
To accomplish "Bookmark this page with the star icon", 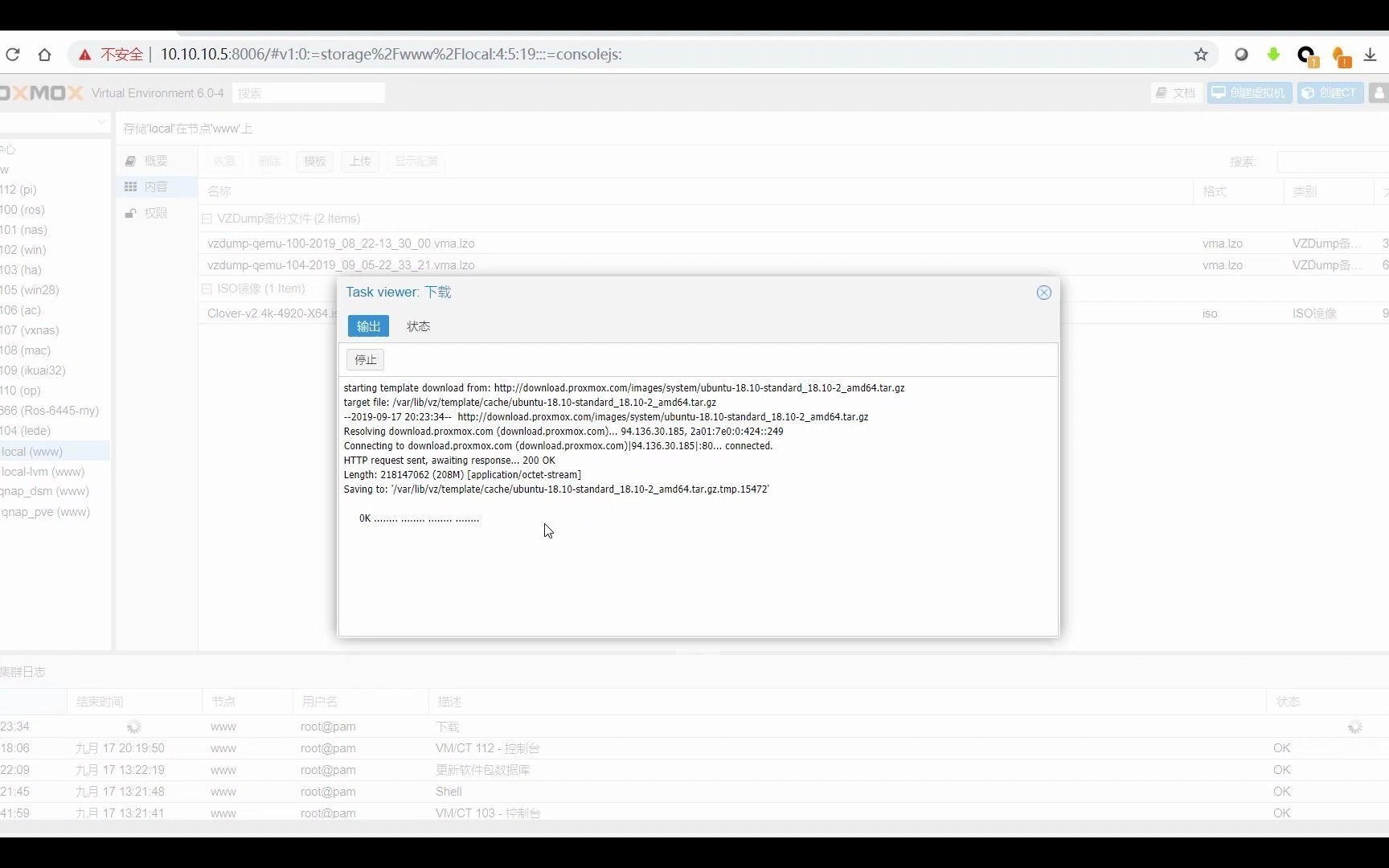I will point(1201,55).
